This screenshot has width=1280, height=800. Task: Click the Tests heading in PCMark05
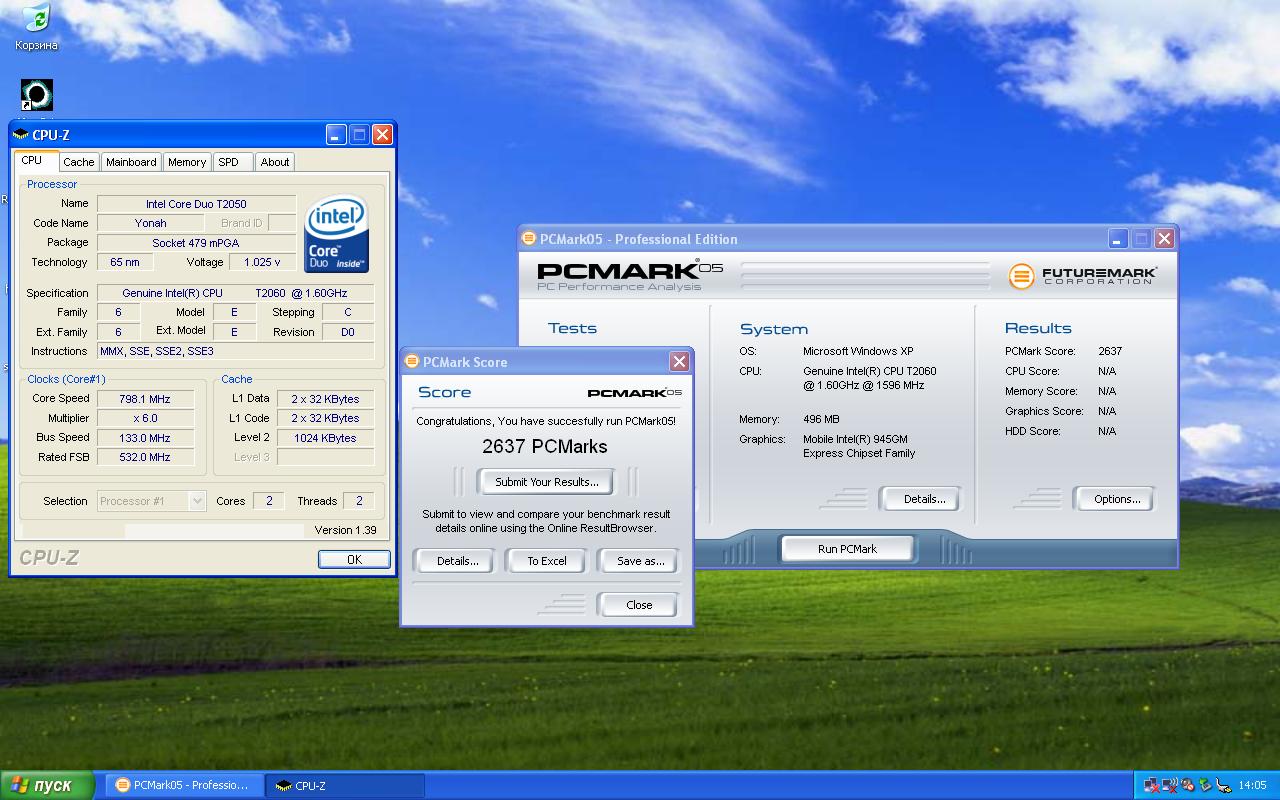(x=572, y=328)
